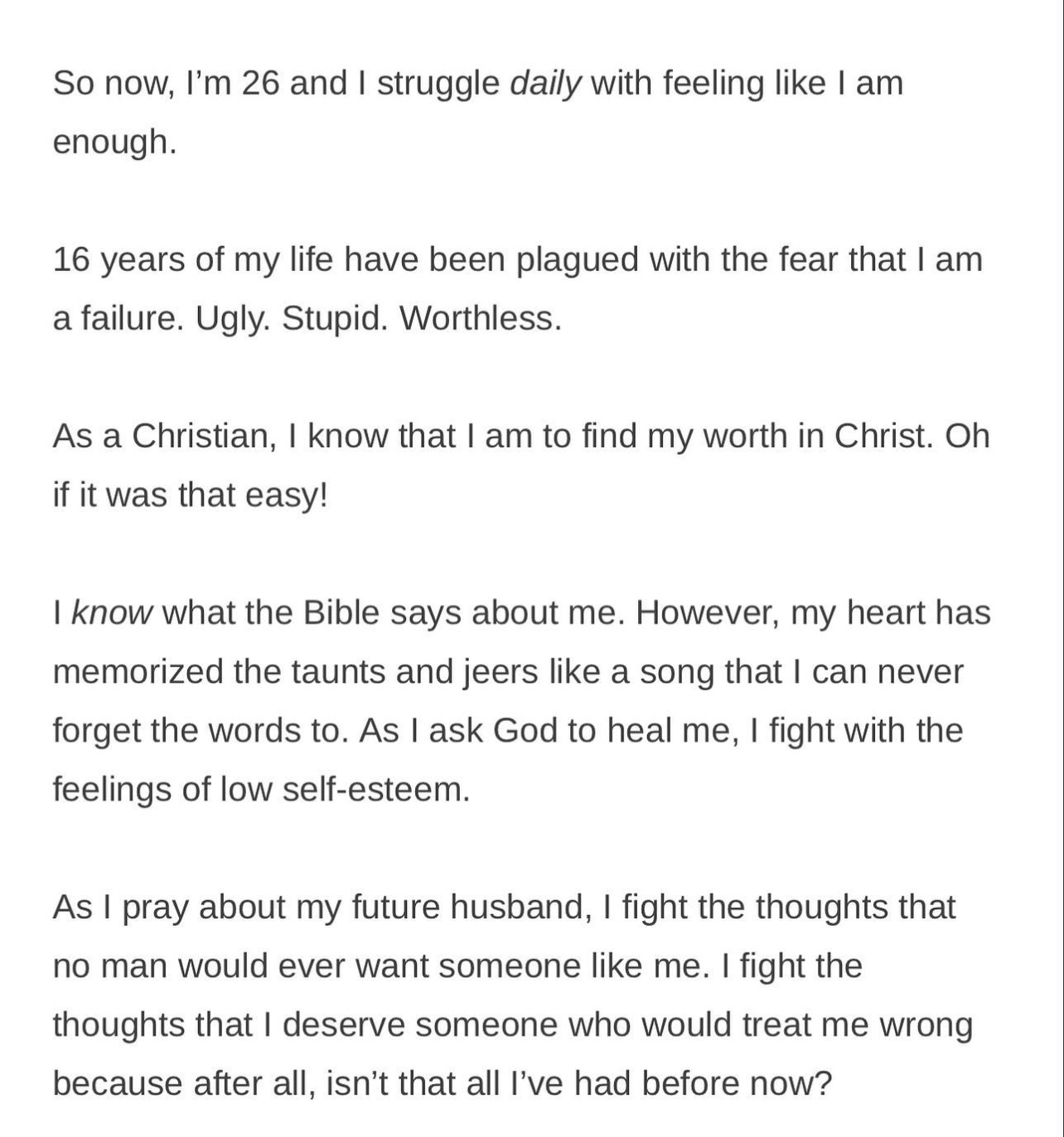The image size is (1064, 1137).
Task: Click the phrase "if it was that easy!"
Action: click(191, 496)
